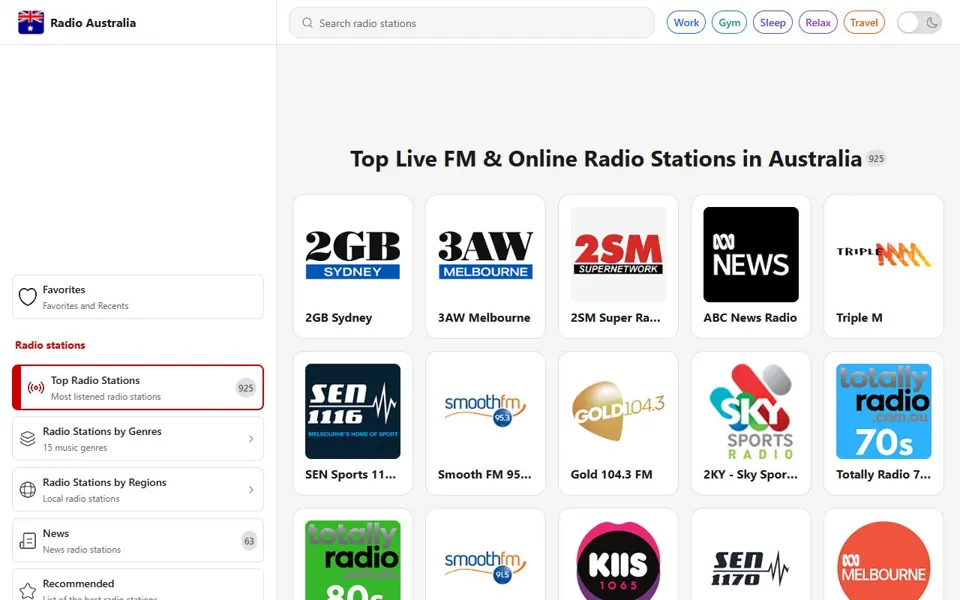The image size is (960, 600).
Task: Click the genres layers stack icon
Action: pyautogui.click(x=28, y=438)
